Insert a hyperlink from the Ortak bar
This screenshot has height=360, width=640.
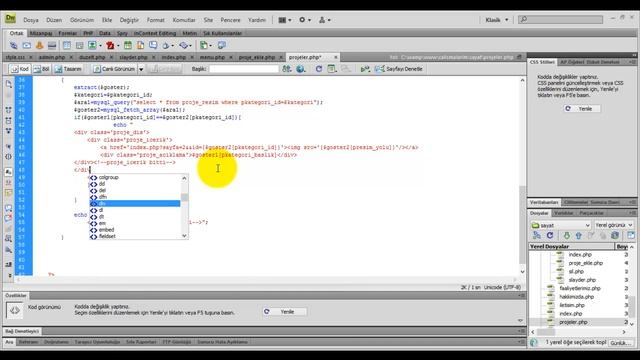click(13, 45)
